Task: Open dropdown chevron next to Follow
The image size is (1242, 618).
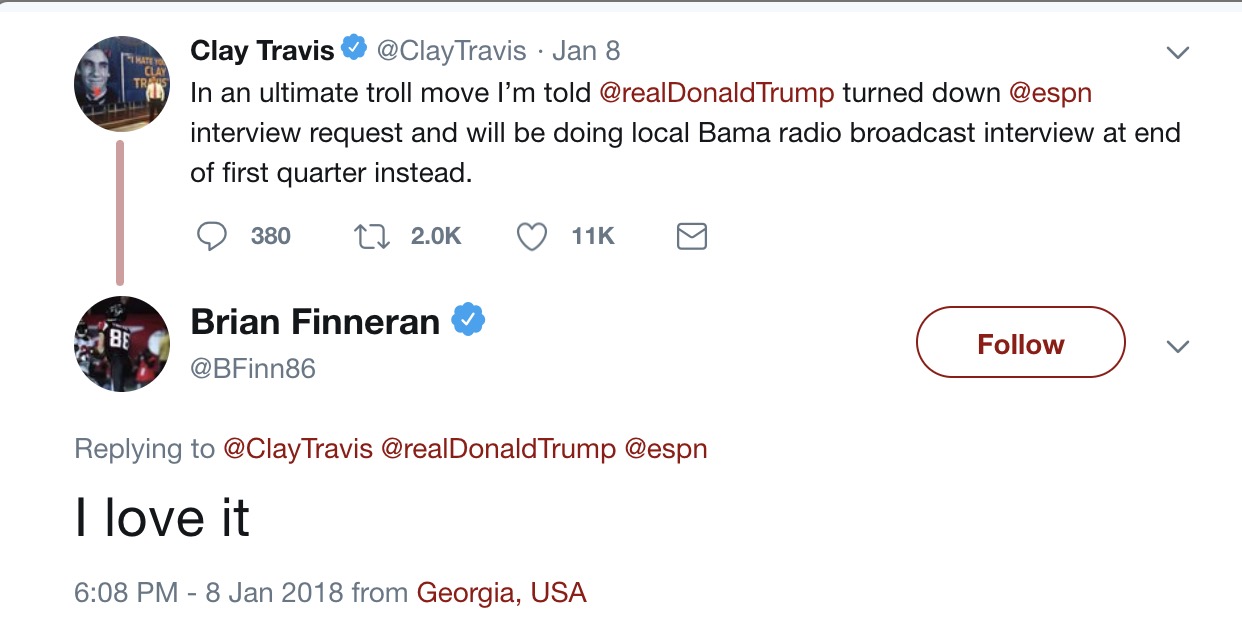Action: pos(1178,347)
